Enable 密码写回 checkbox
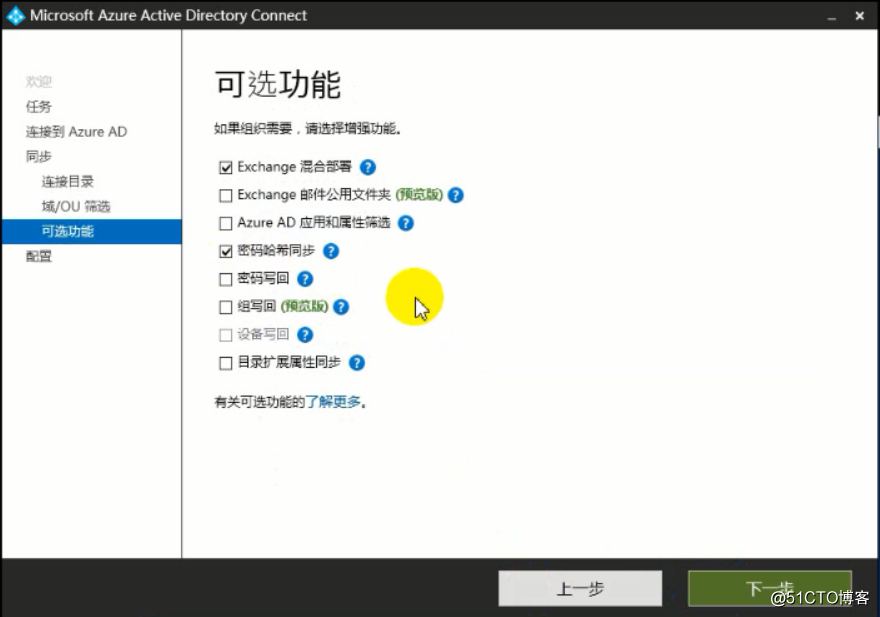Screen dimensions: 880x617 pos(226,279)
